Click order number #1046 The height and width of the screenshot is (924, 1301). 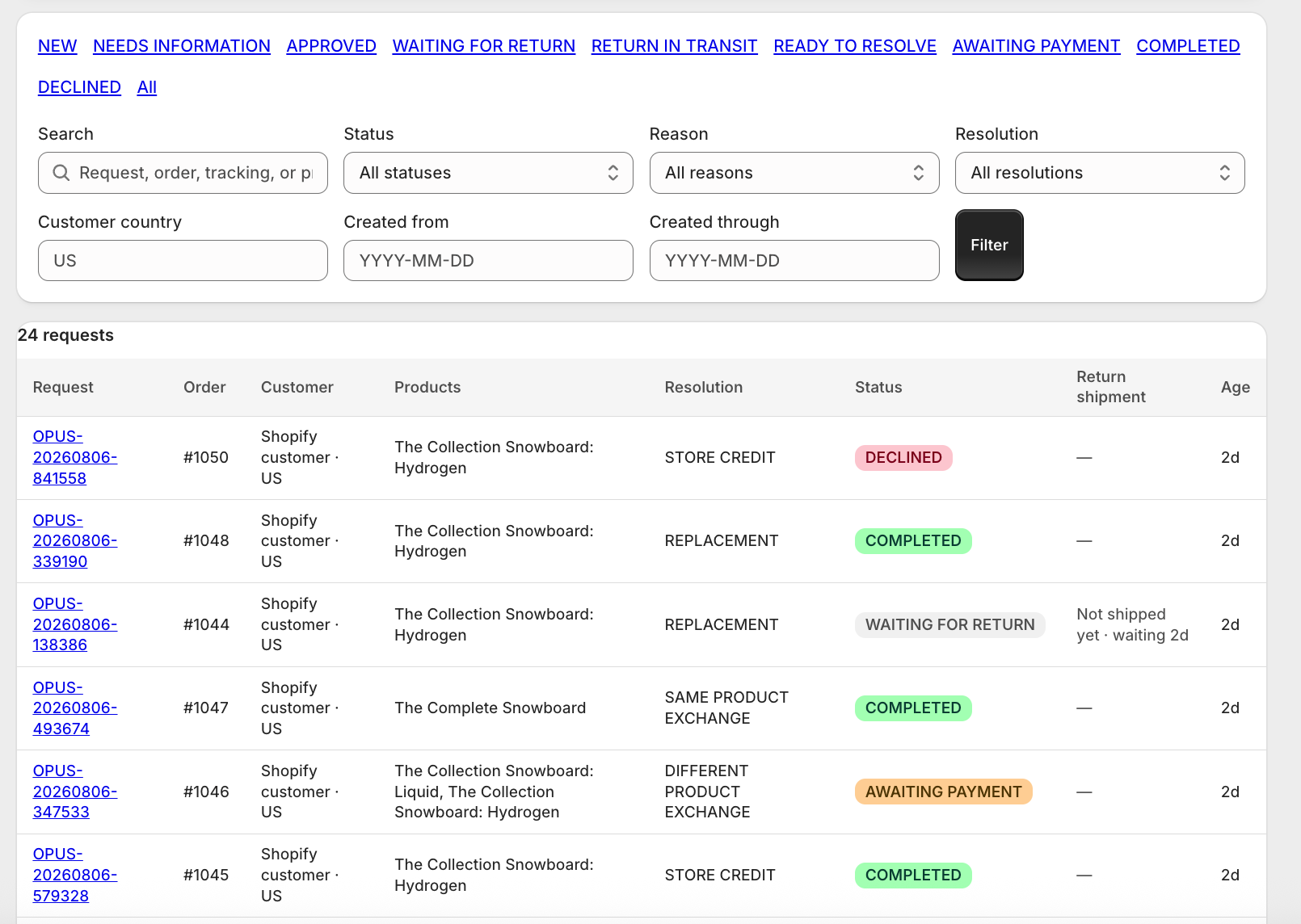(x=206, y=792)
